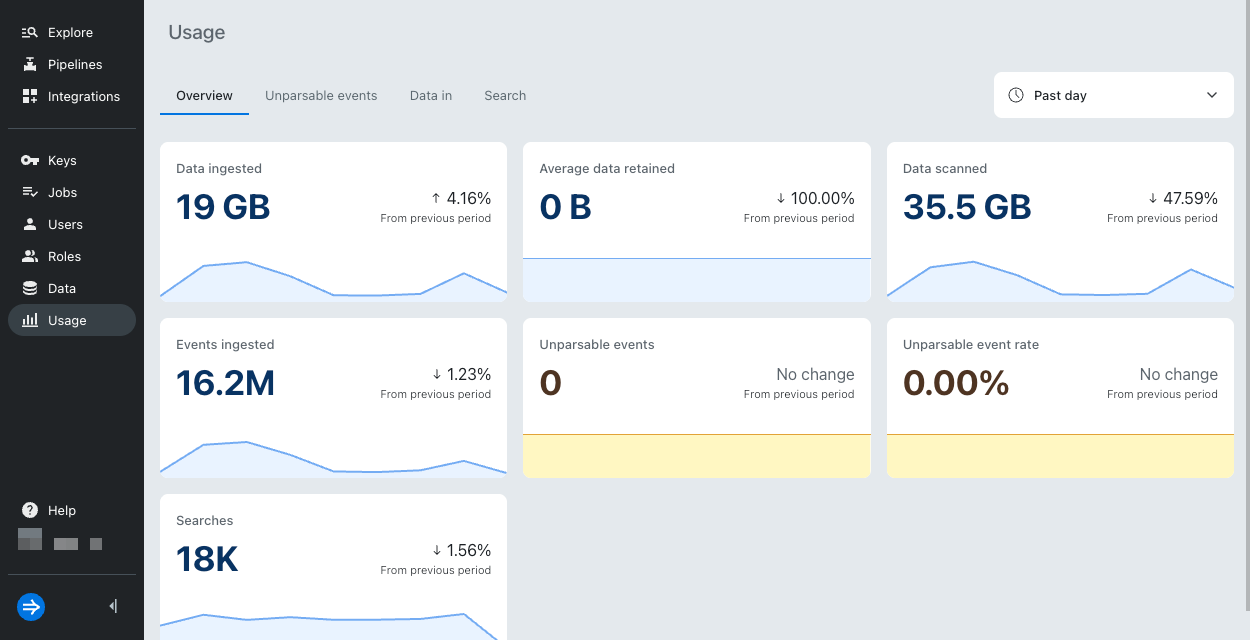This screenshot has height=640, width=1250.
Task: Click the clock icon in time selector
Action: point(1016,96)
